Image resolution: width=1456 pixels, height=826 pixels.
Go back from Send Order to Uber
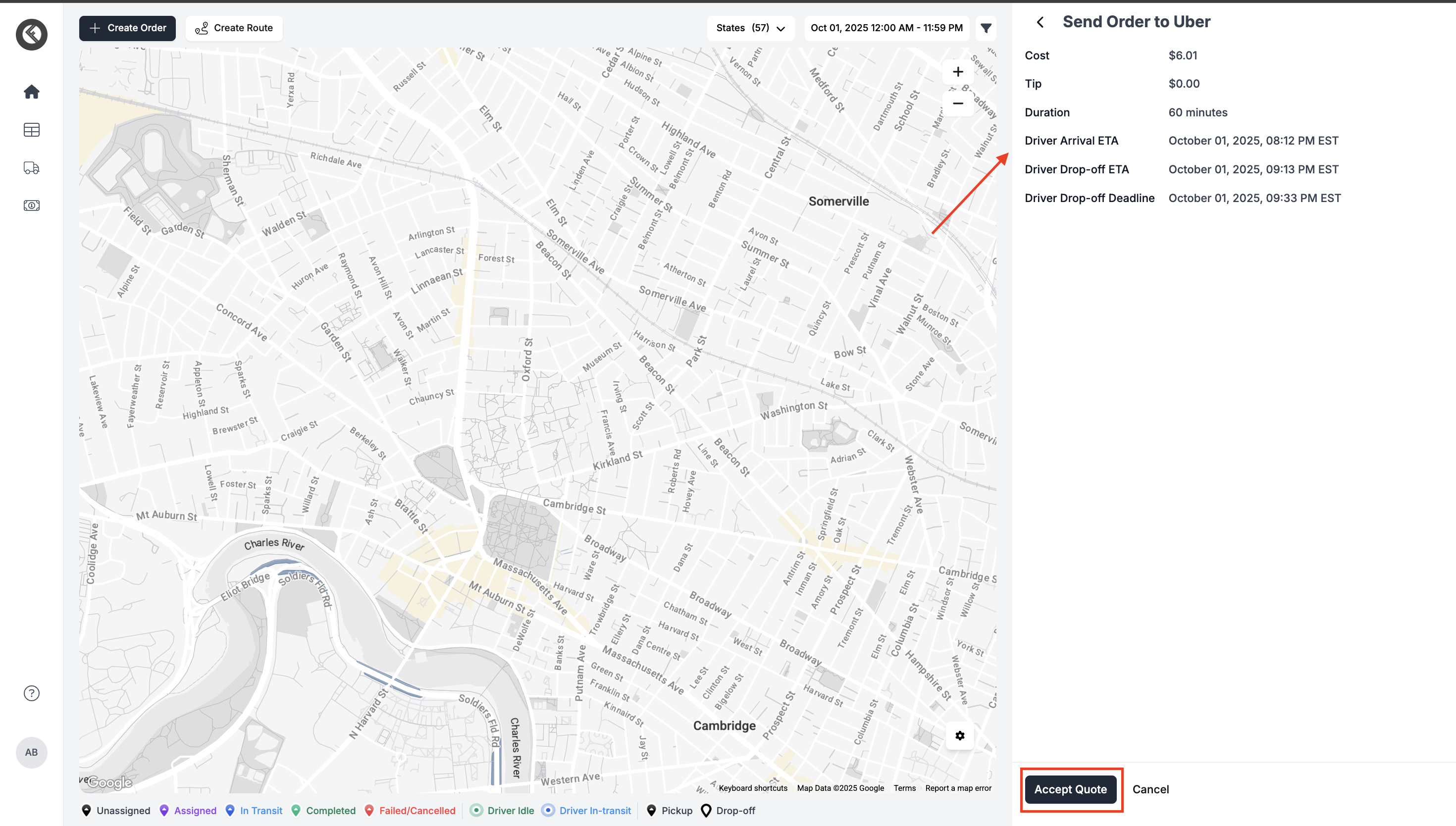click(x=1040, y=22)
